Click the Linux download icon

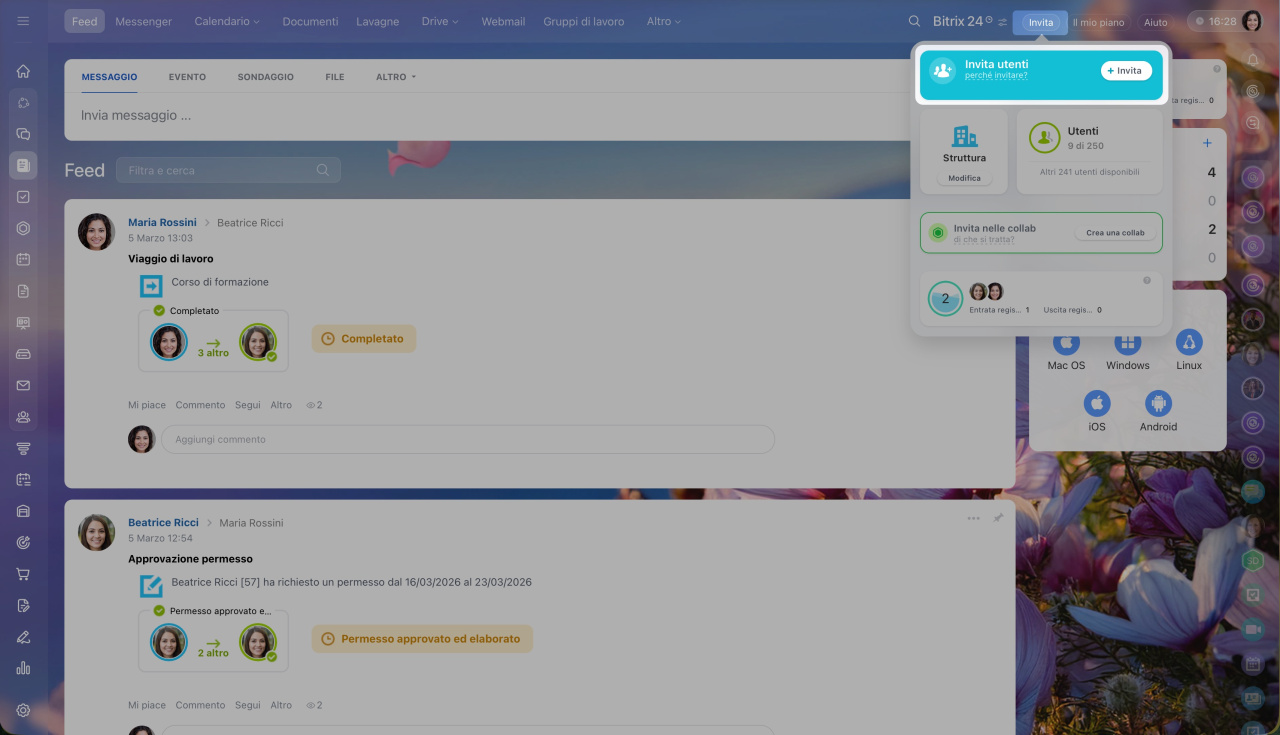click(1188, 343)
